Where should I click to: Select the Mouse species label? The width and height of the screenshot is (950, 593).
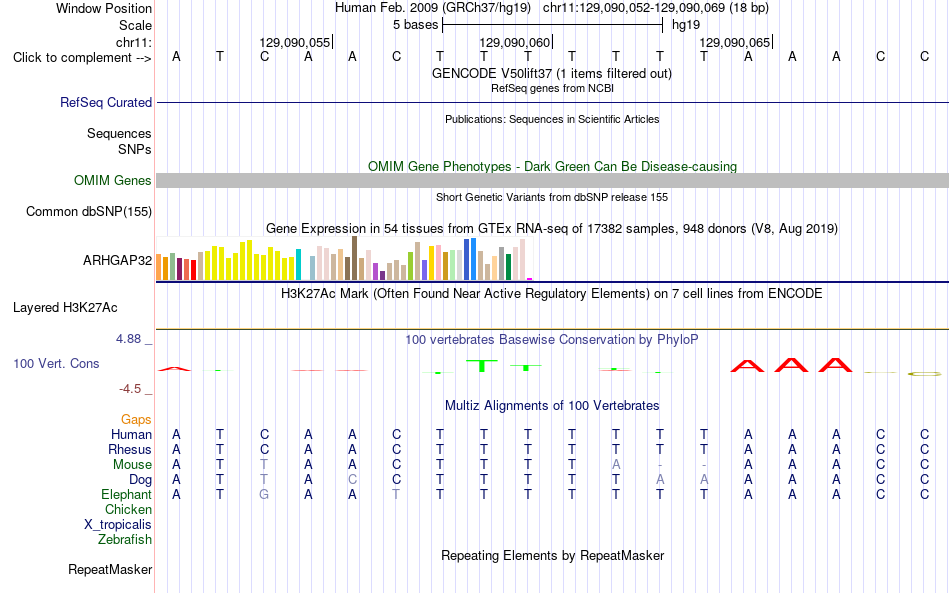tap(132, 465)
